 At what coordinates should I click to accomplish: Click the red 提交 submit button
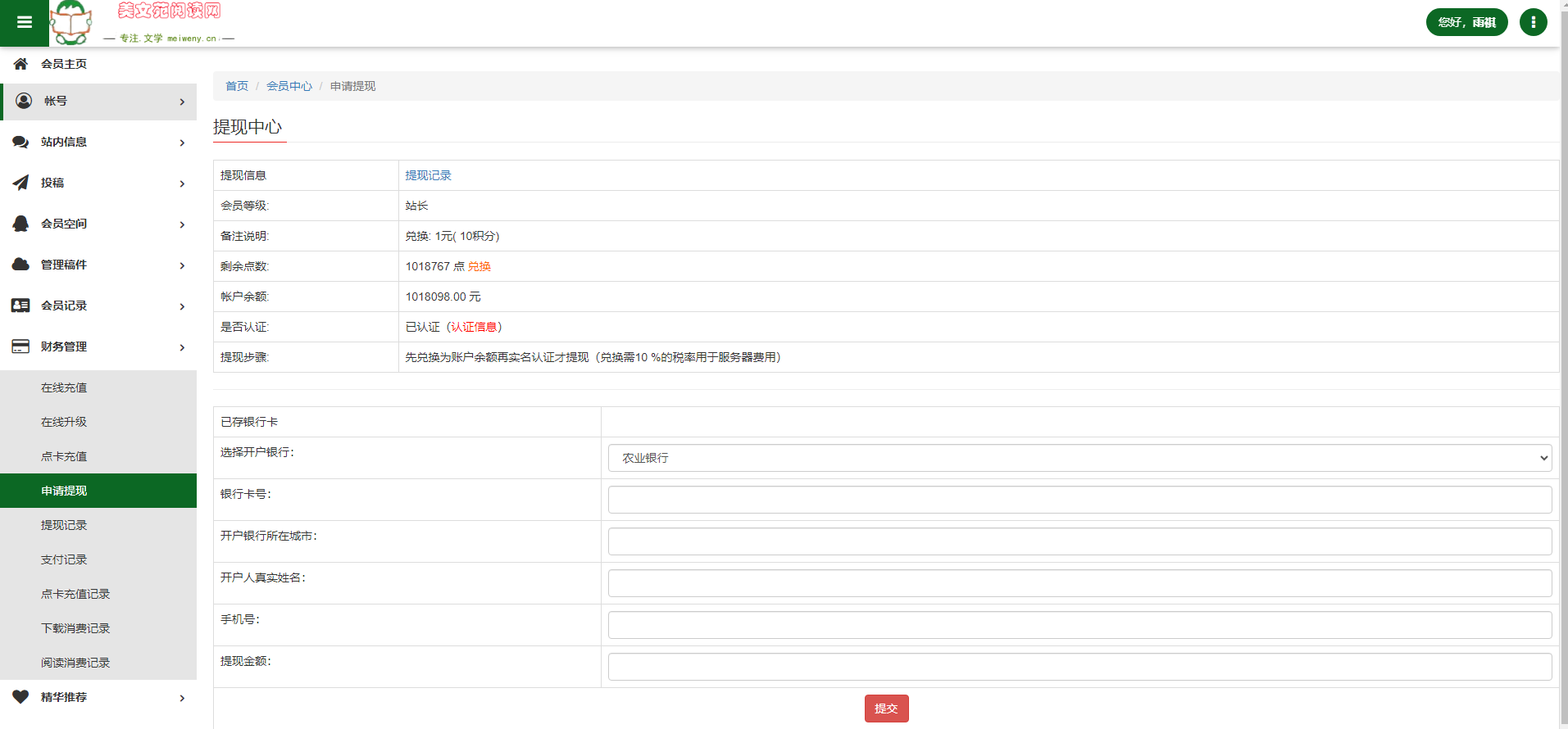[886, 709]
